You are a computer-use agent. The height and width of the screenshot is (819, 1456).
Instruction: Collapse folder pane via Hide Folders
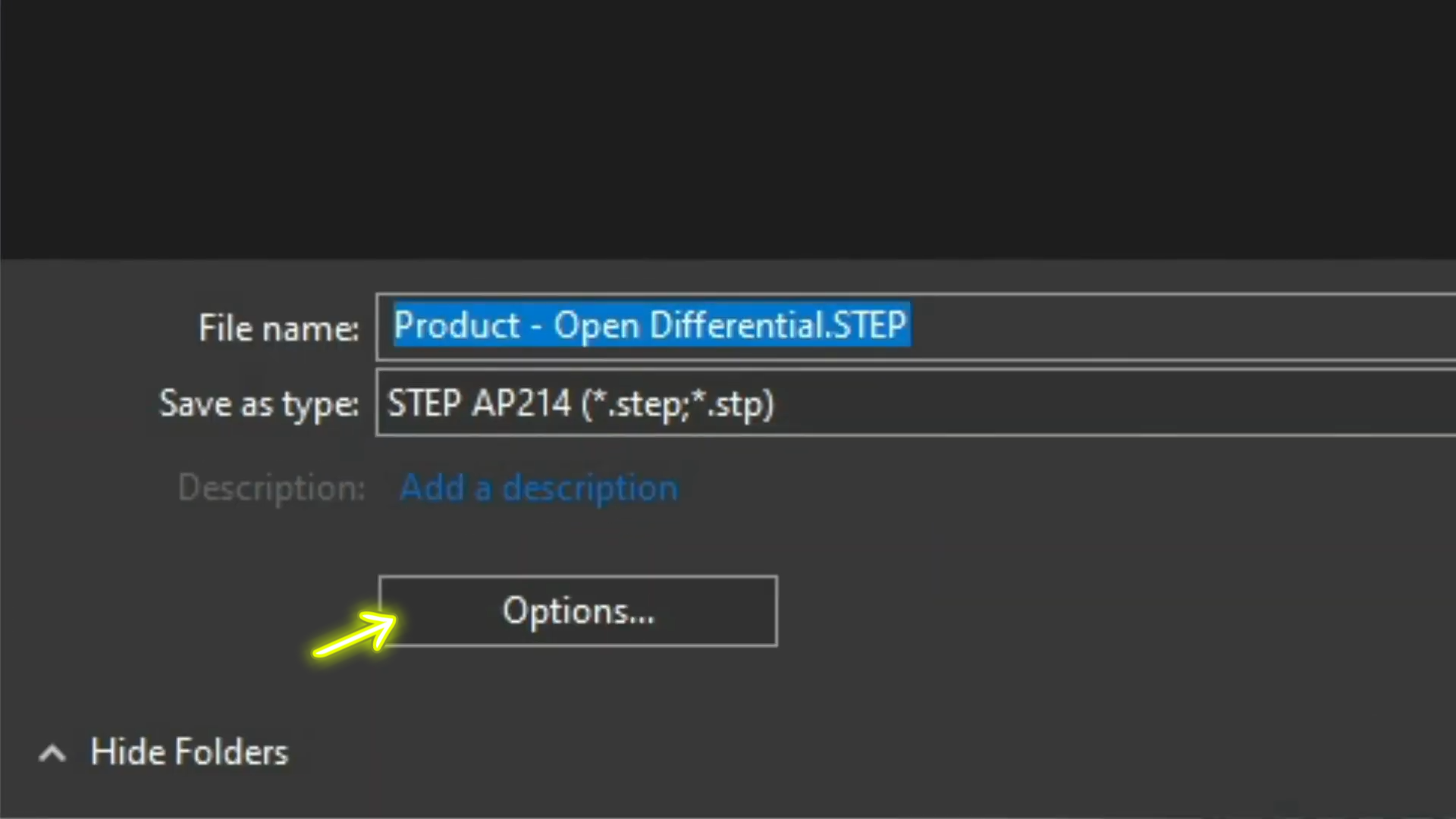pyautogui.click(x=164, y=752)
